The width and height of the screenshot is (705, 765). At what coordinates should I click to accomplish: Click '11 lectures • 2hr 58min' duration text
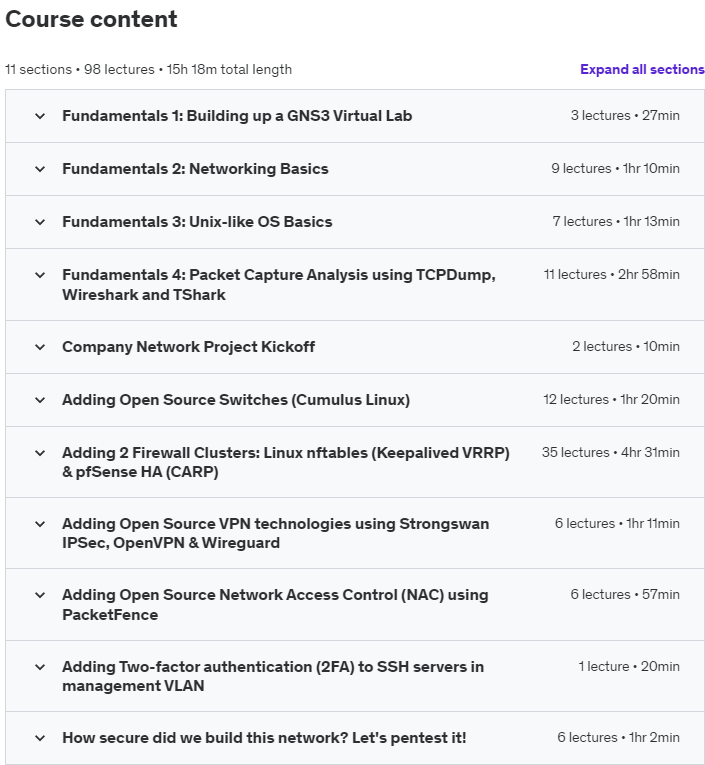[612, 274]
